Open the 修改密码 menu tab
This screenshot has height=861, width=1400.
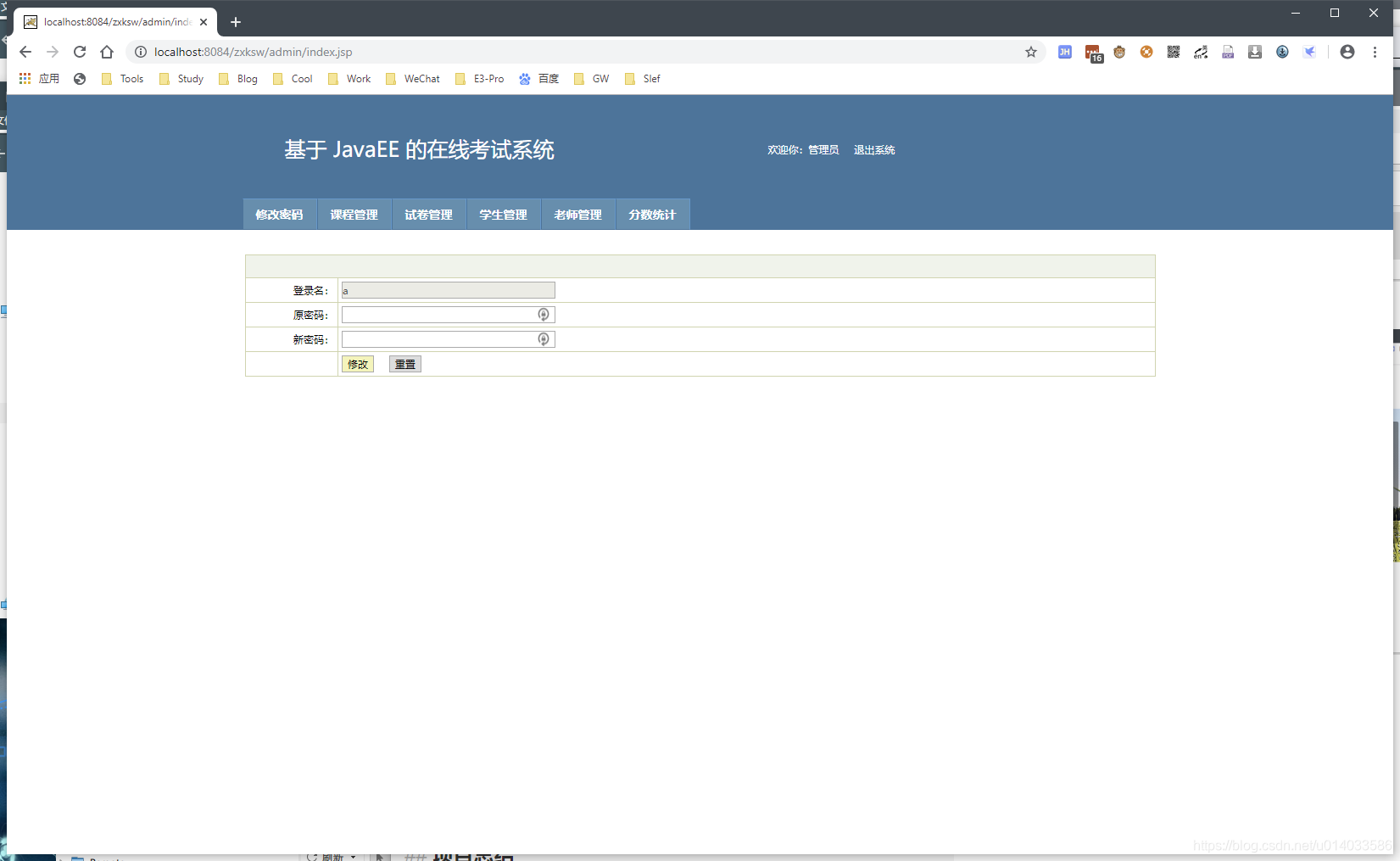(280, 215)
